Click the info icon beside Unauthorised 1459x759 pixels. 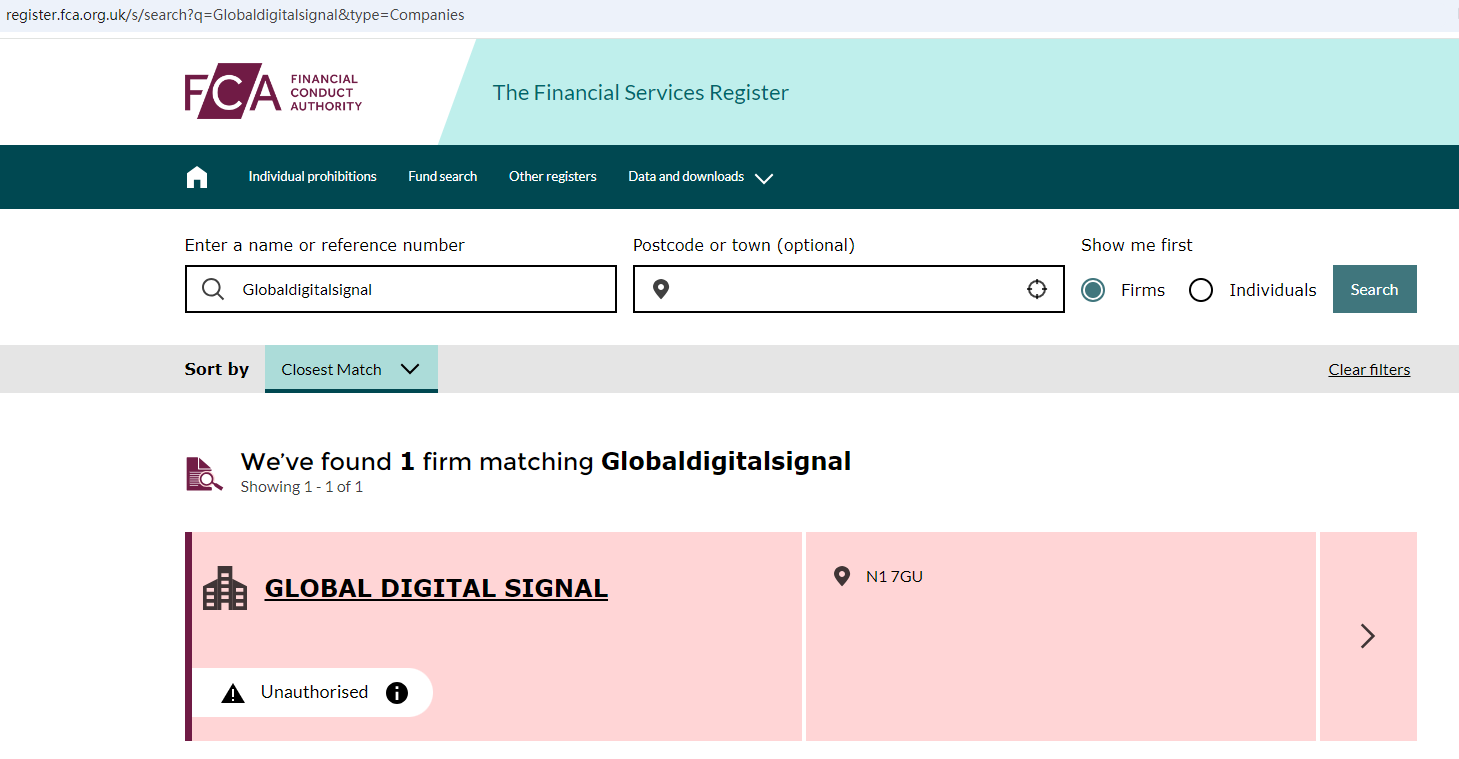click(x=397, y=693)
